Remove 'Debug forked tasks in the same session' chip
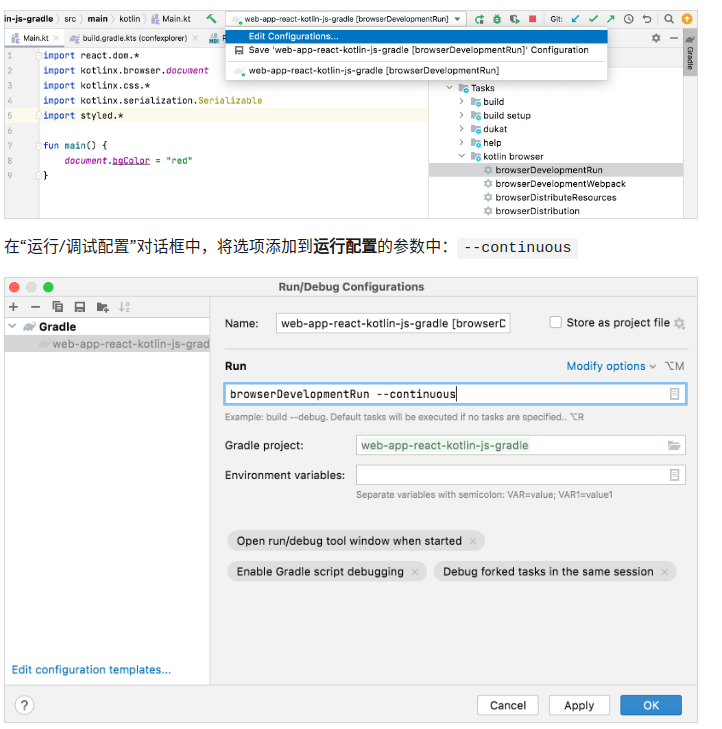Image resolution: width=722 pixels, height=729 pixels. [x=665, y=572]
